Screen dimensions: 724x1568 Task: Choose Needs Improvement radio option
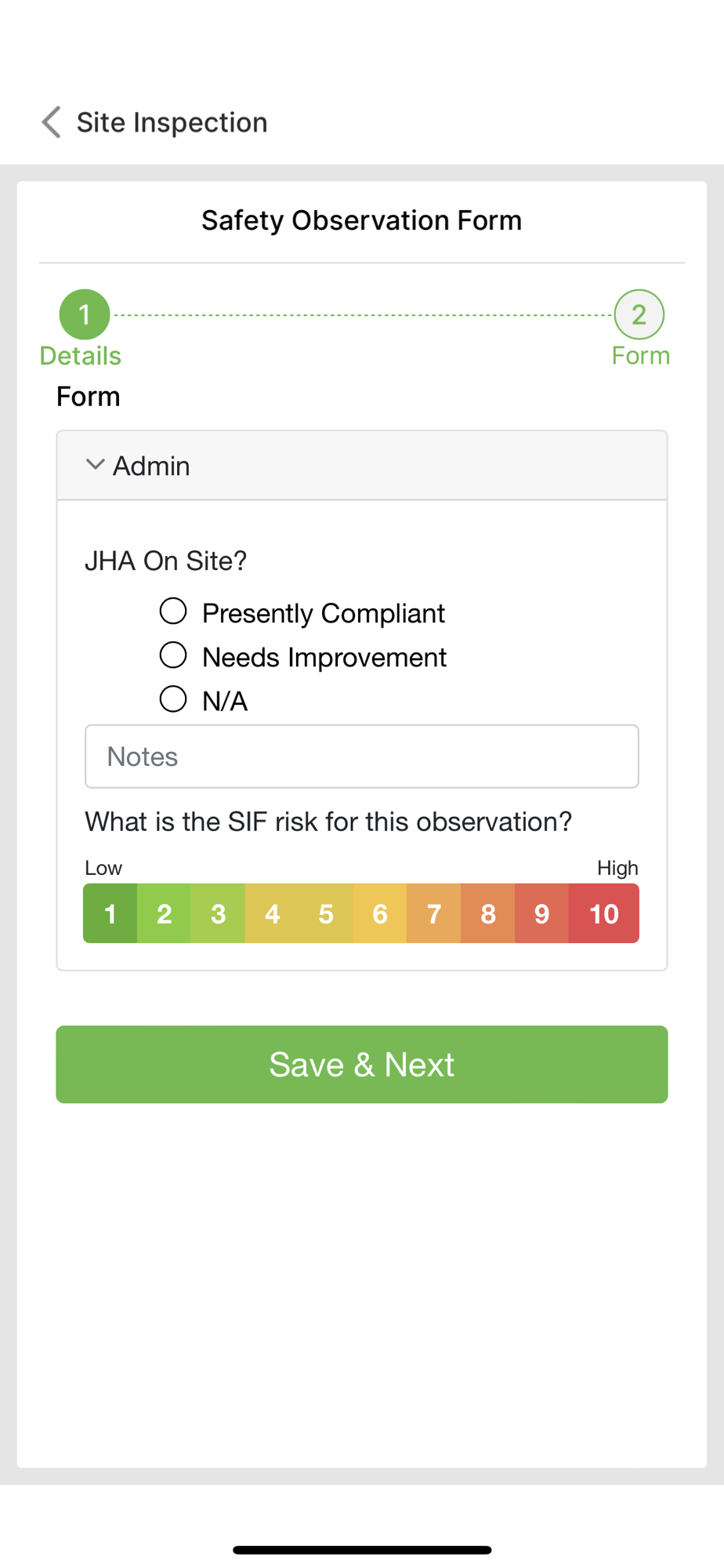coord(173,655)
